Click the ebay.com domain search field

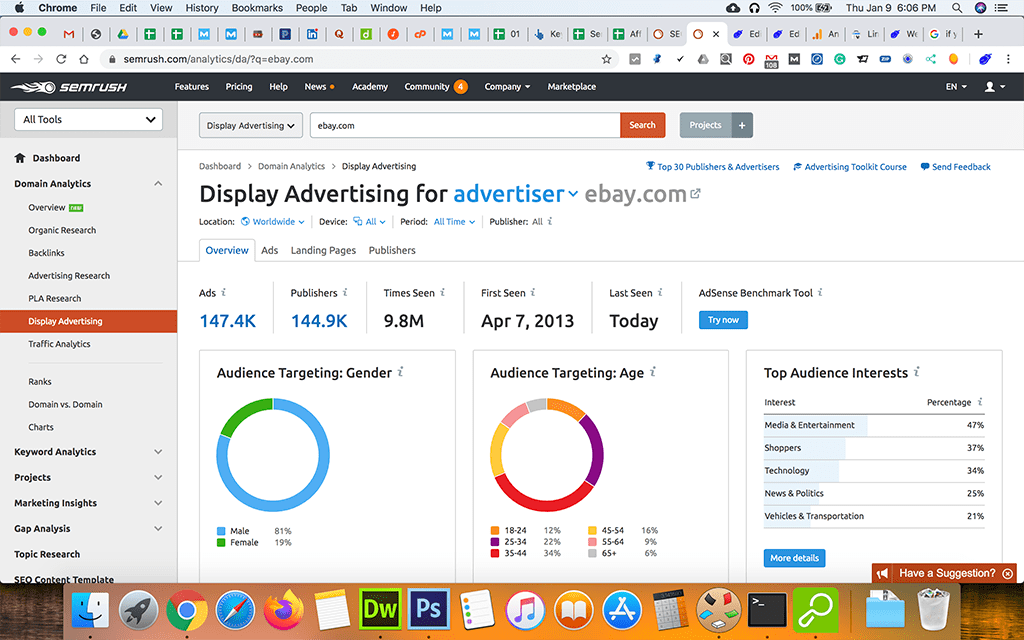[465, 125]
